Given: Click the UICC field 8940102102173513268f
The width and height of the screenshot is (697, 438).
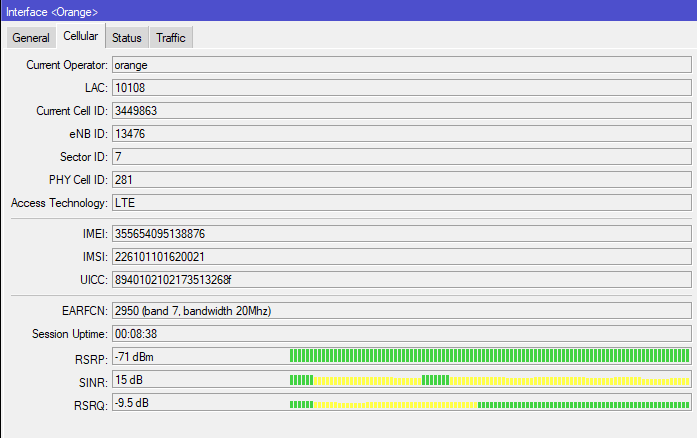Looking at the screenshot, I should pyautogui.click(x=402, y=280).
